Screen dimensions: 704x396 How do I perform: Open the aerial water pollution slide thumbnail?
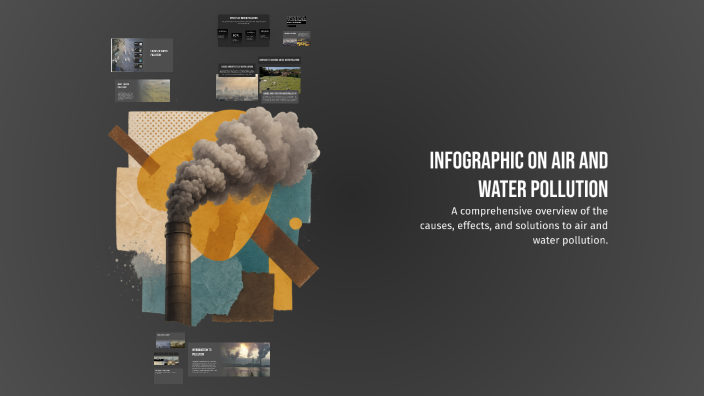coord(142,55)
